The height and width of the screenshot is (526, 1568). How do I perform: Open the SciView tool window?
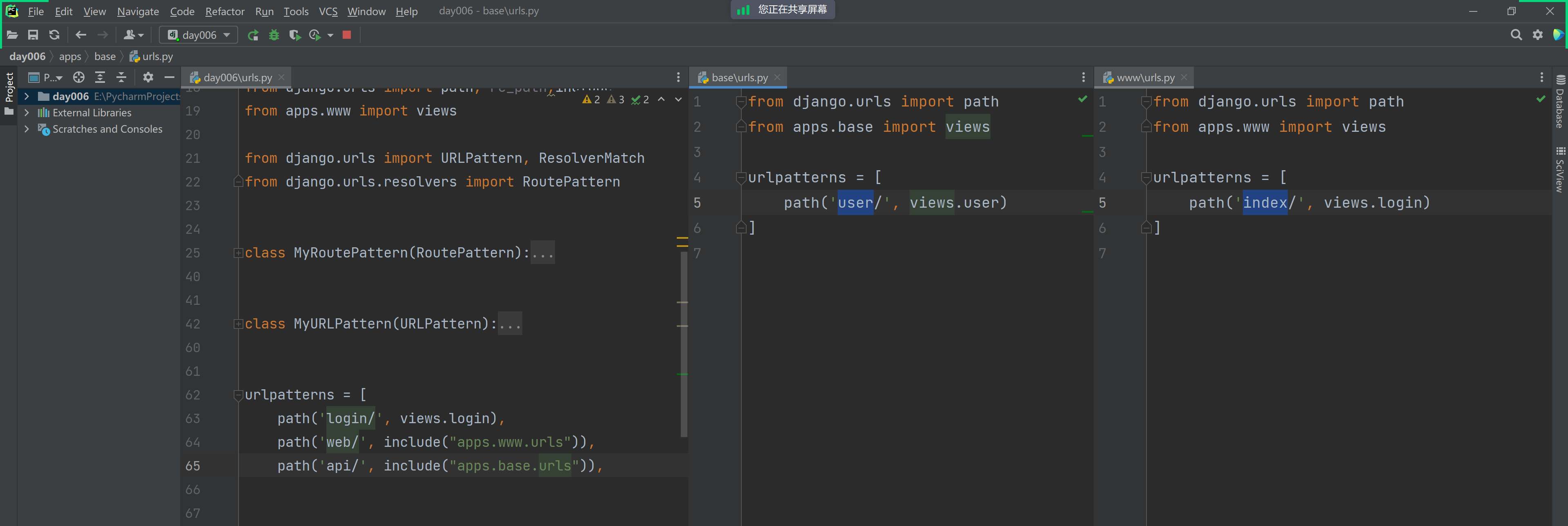coord(1560,170)
